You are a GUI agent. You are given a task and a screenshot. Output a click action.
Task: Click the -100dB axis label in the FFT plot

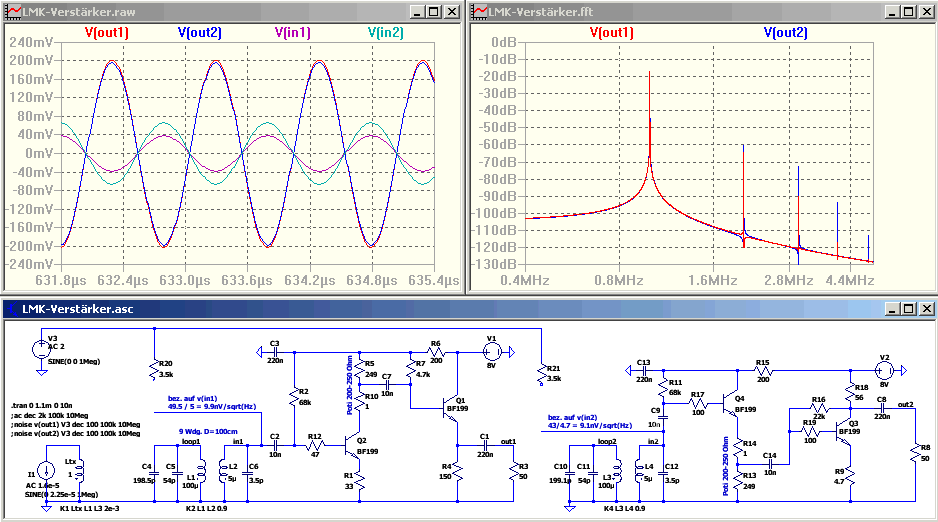(495, 213)
